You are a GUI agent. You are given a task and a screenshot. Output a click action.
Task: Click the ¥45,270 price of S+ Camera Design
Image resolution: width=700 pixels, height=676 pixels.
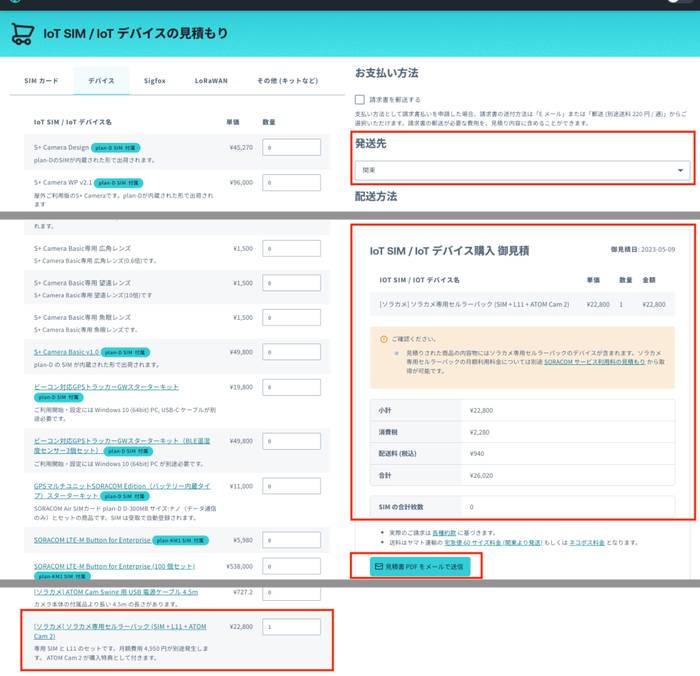(x=241, y=147)
